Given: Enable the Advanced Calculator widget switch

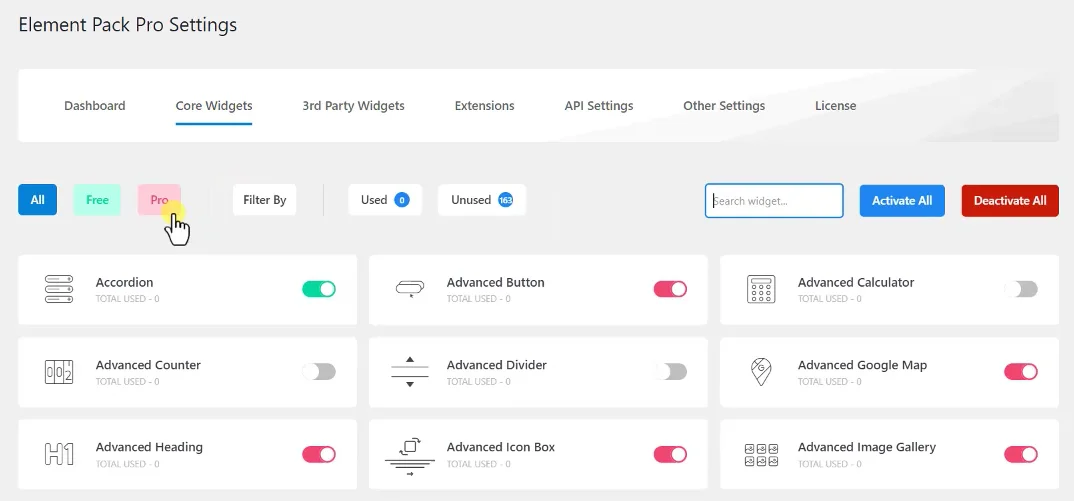Looking at the screenshot, I should pyautogui.click(x=1021, y=289).
